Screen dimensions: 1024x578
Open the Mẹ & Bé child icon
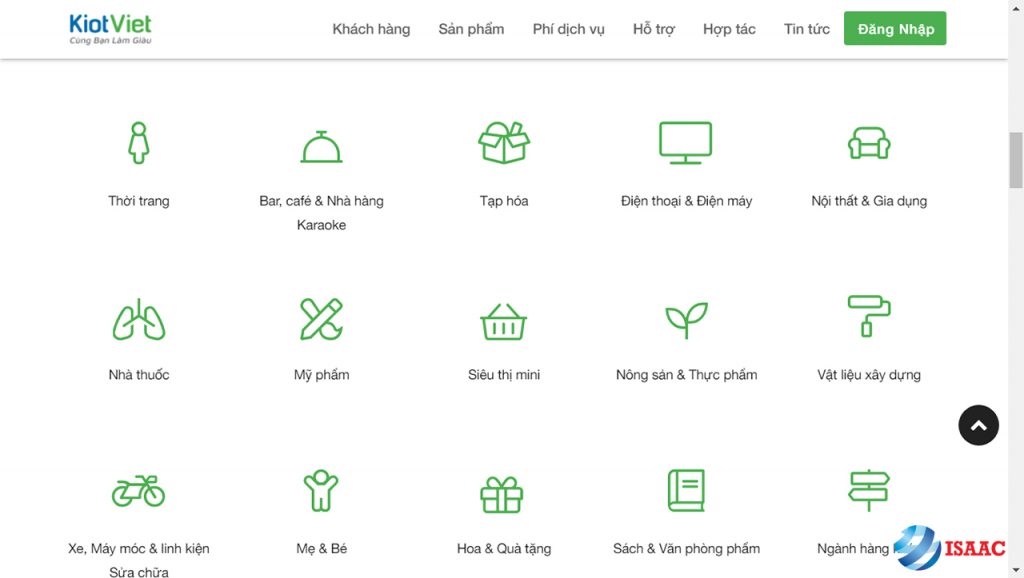tap(321, 490)
